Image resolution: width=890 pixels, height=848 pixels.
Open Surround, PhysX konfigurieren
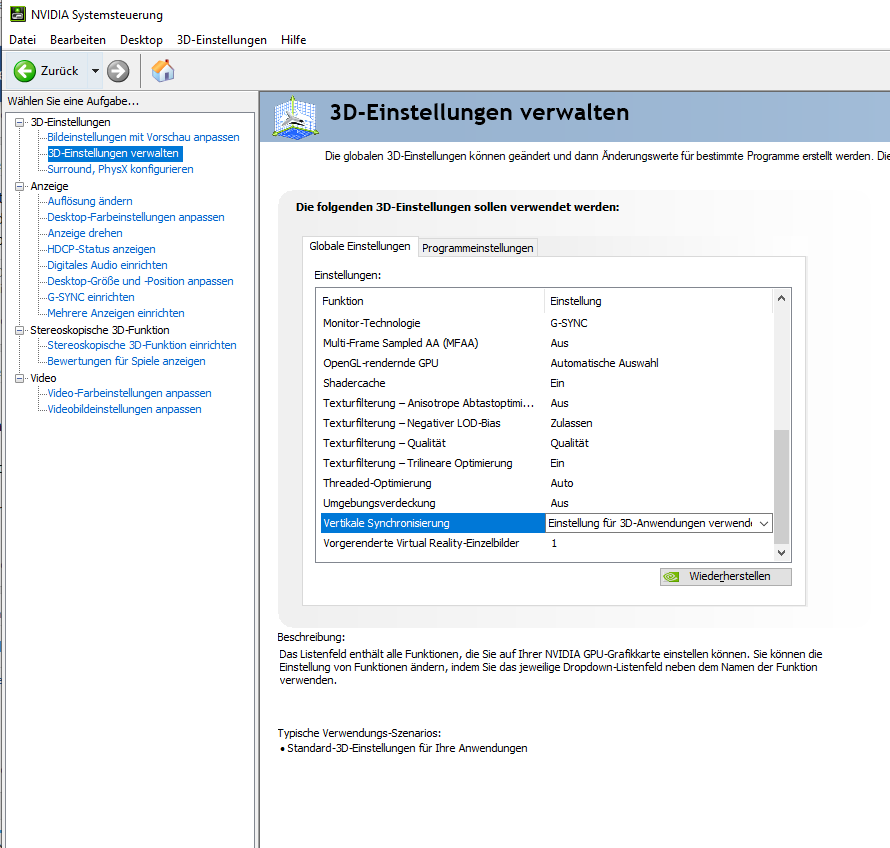coord(120,169)
